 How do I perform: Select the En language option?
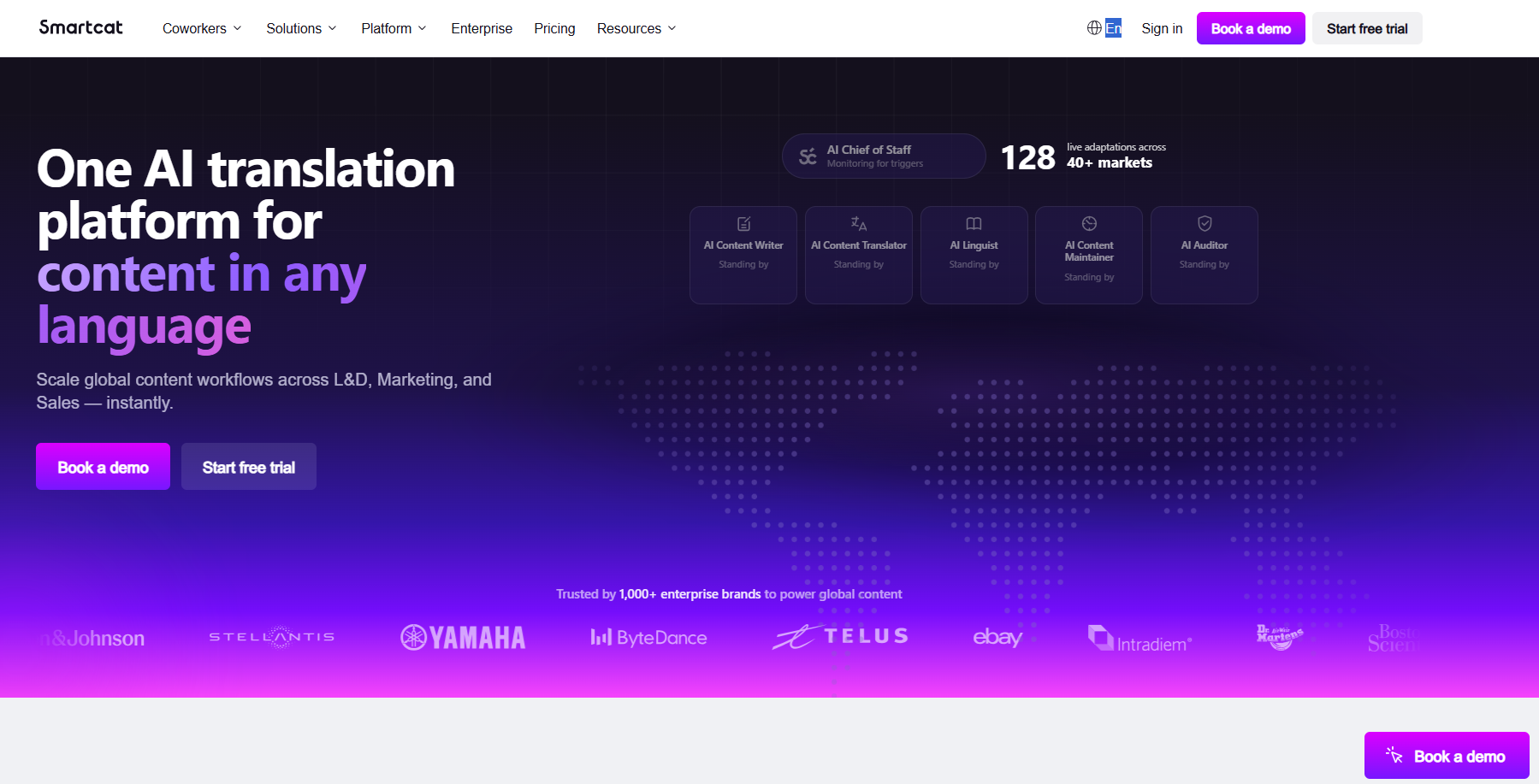coord(1113,28)
